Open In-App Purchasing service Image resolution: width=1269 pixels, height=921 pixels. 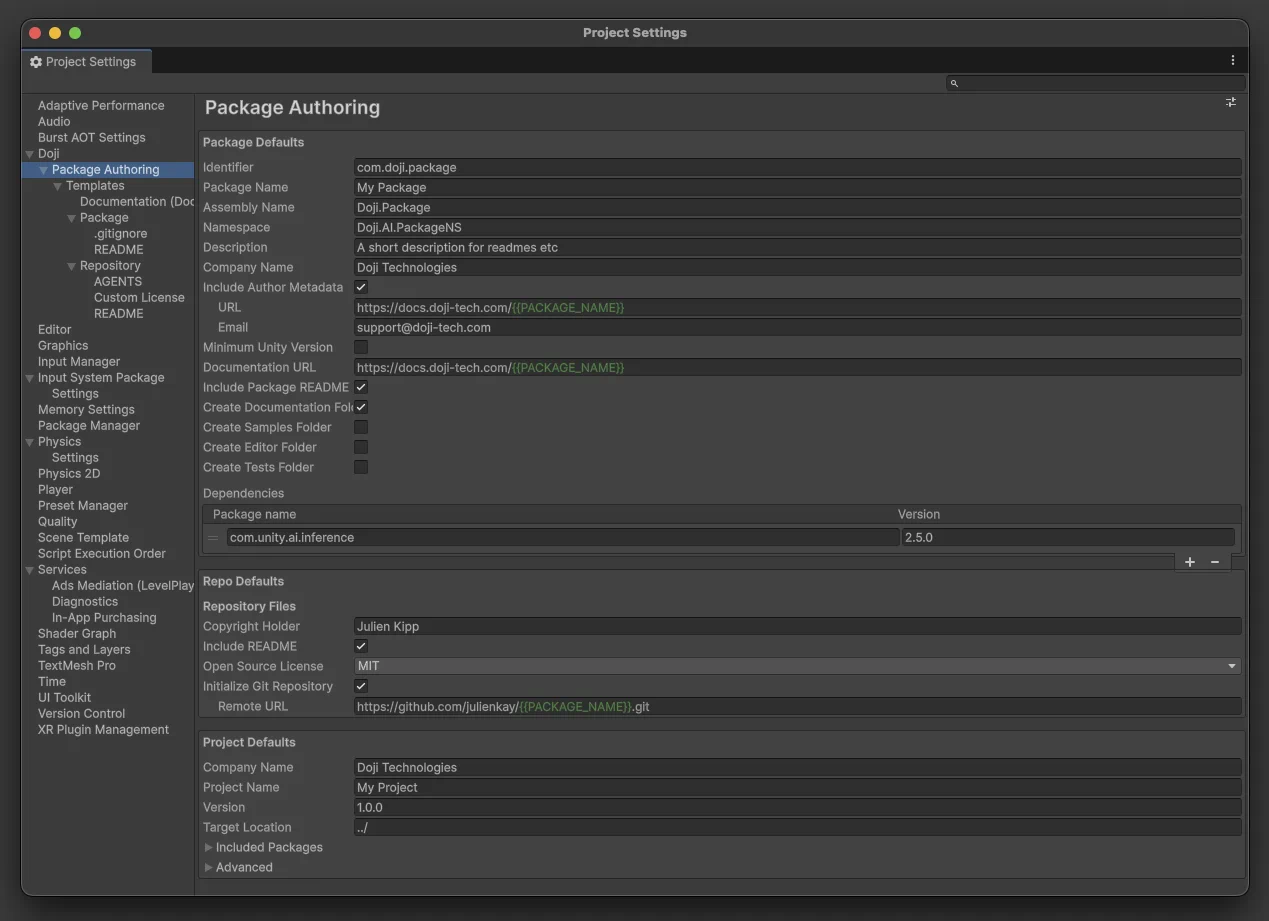tap(104, 617)
